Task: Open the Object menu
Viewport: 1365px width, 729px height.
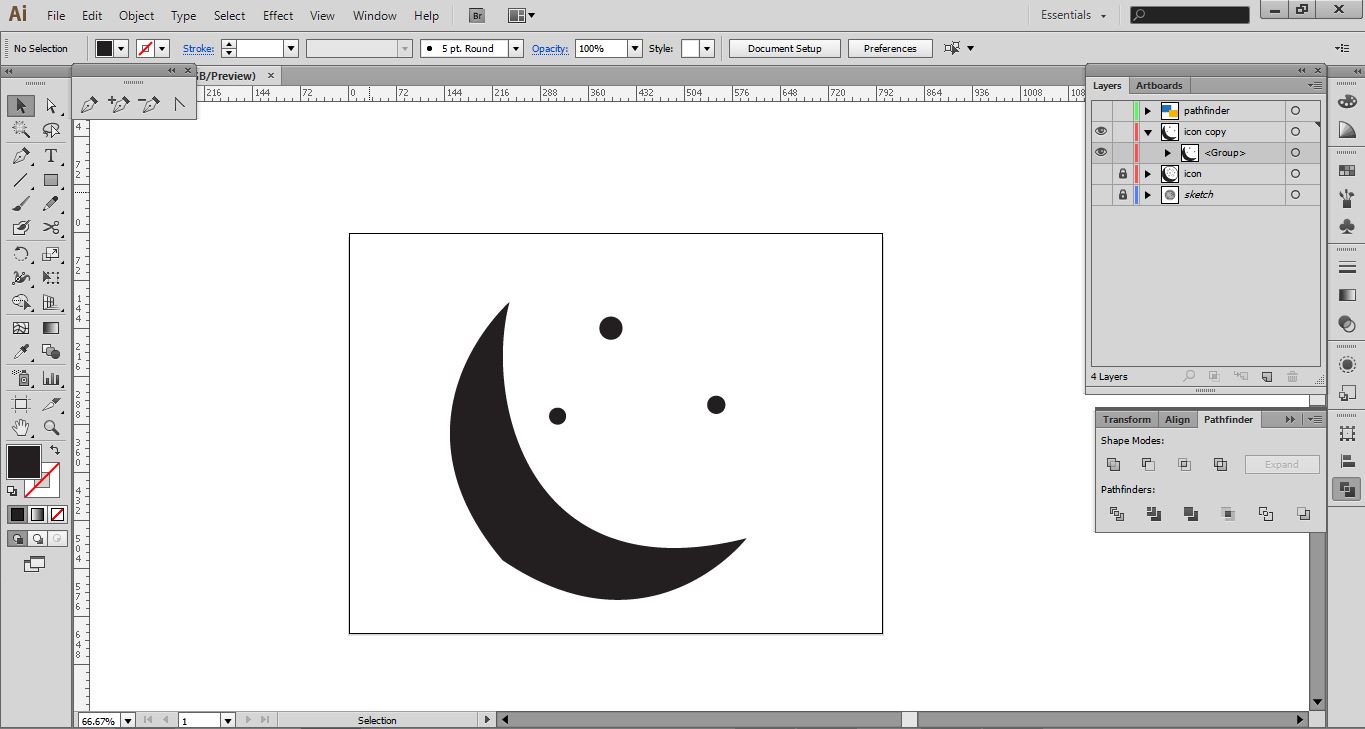Action: tap(137, 16)
